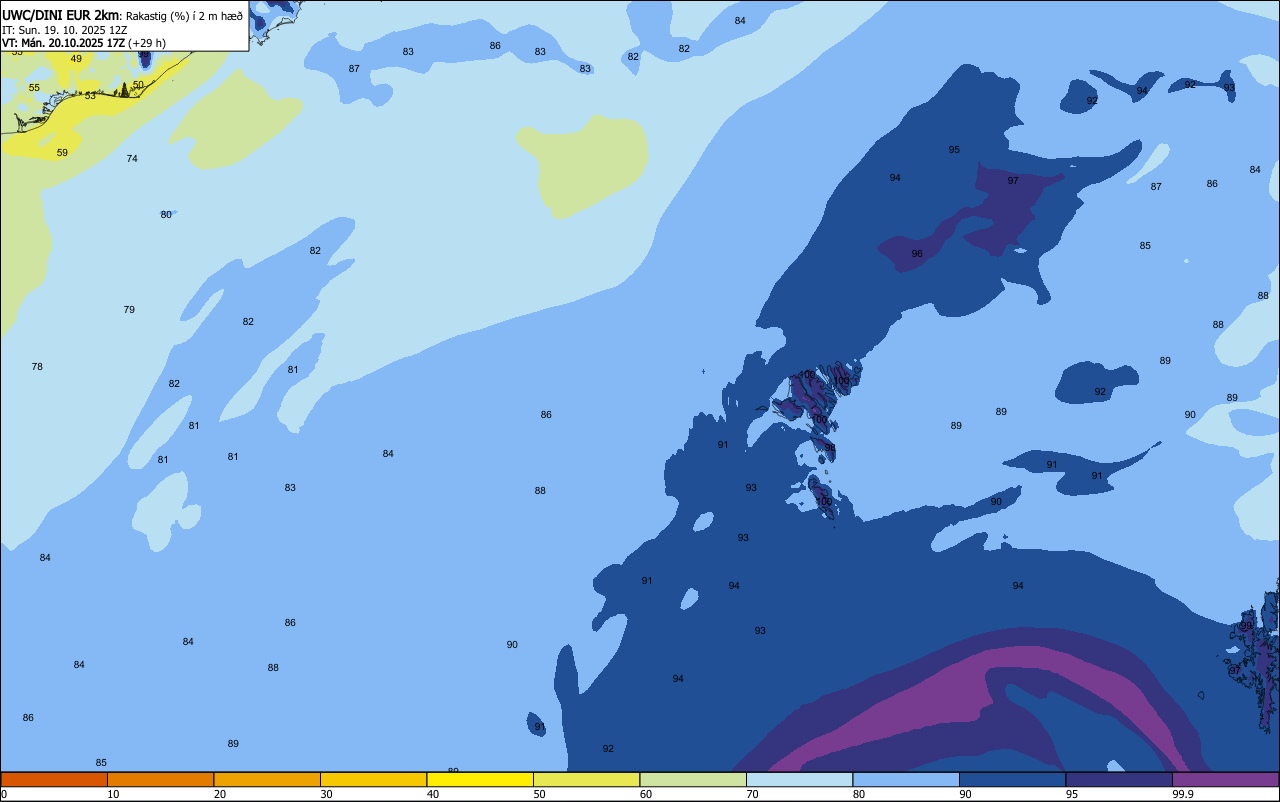Click the "VT: Mán. 20.10.2025 17Z" valid time

pyautogui.click(x=63, y=43)
